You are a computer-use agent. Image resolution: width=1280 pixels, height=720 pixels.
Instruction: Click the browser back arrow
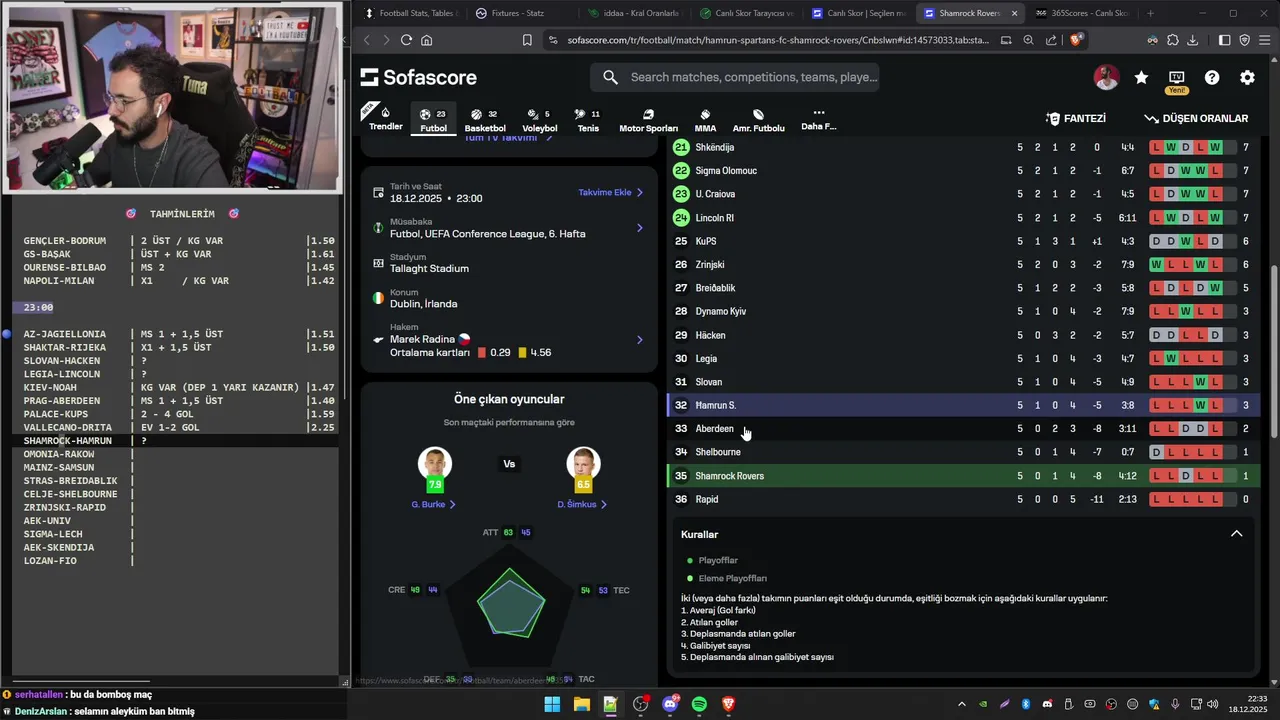click(x=366, y=40)
